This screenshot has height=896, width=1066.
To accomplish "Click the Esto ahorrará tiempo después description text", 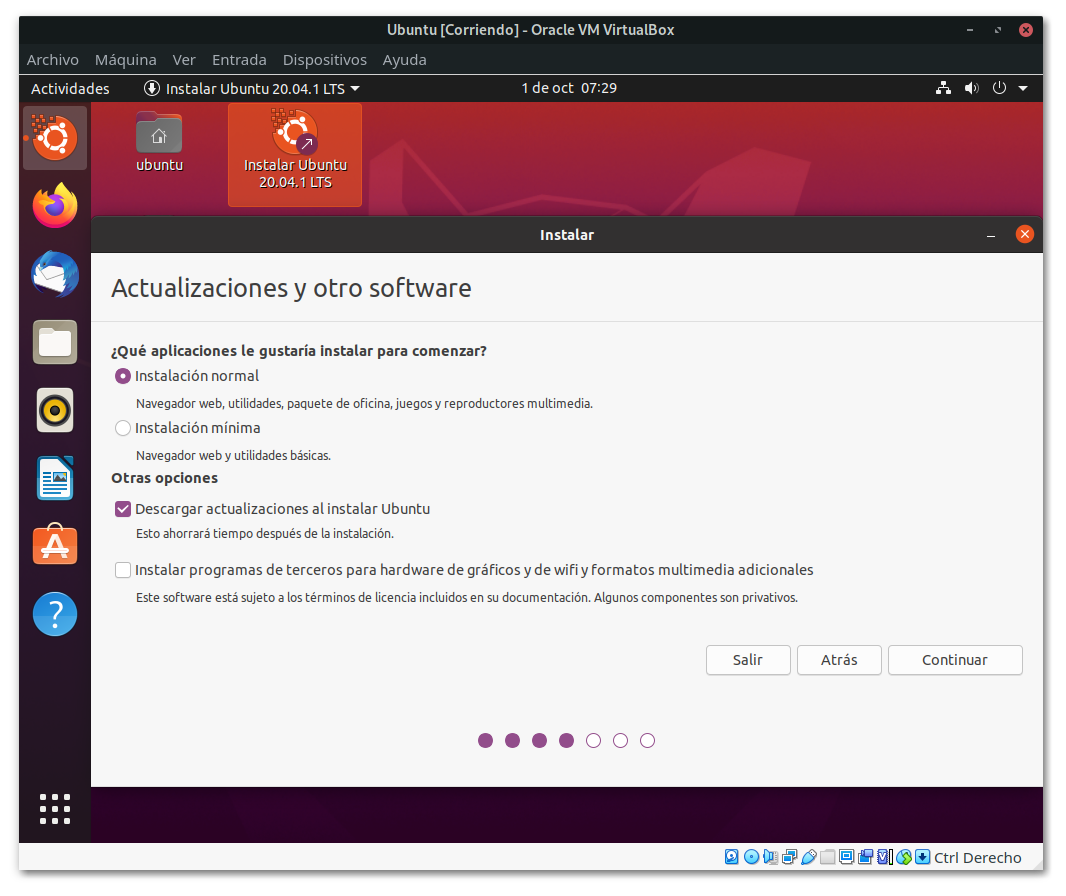I will point(264,534).
